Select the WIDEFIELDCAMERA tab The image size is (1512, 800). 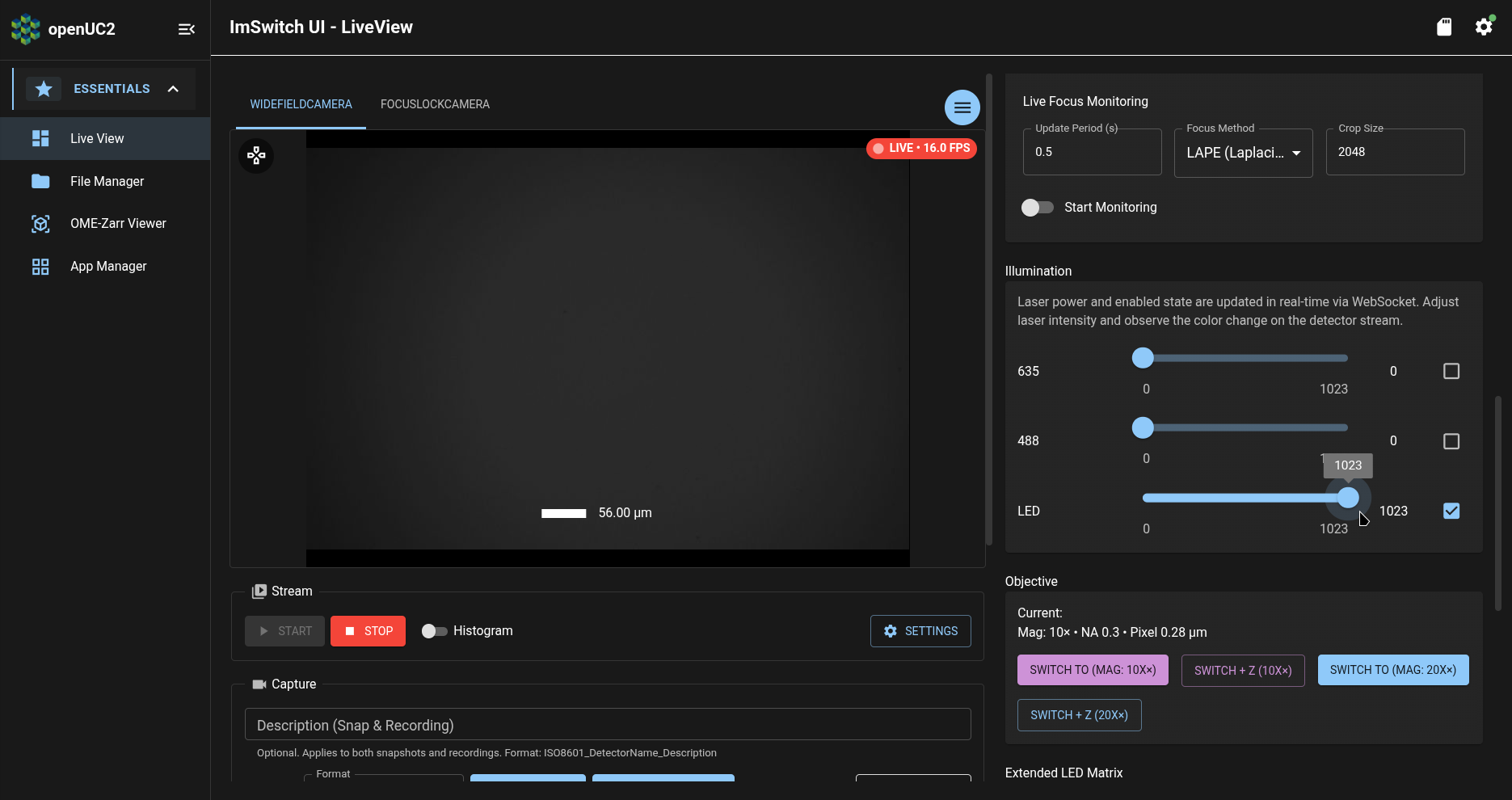pos(300,103)
